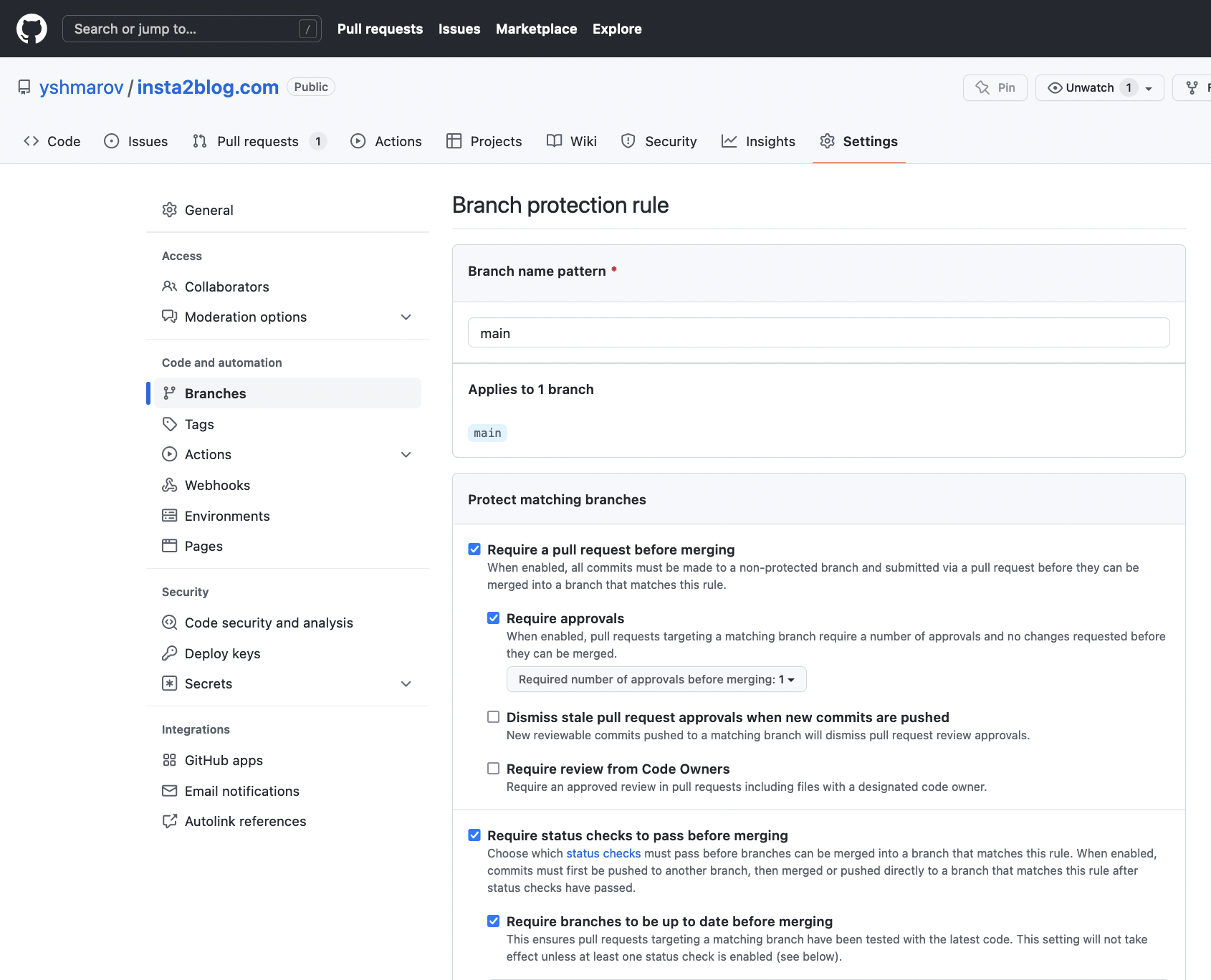Click the Wiki tab book icon
Viewport: 1211px width, 980px height.
click(x=554, y=141)
